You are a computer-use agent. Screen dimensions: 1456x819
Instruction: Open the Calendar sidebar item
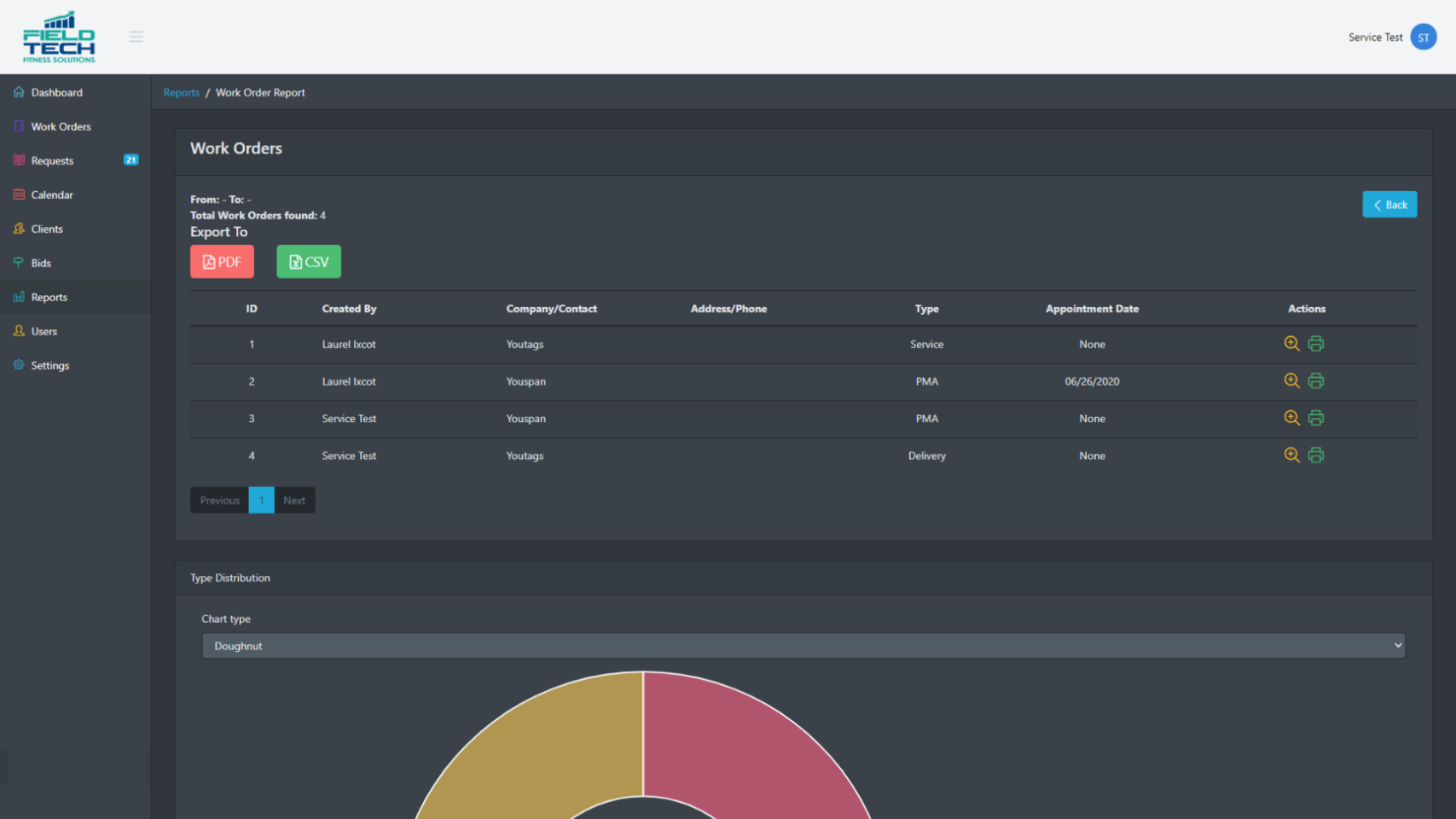[x=52, y=195]
